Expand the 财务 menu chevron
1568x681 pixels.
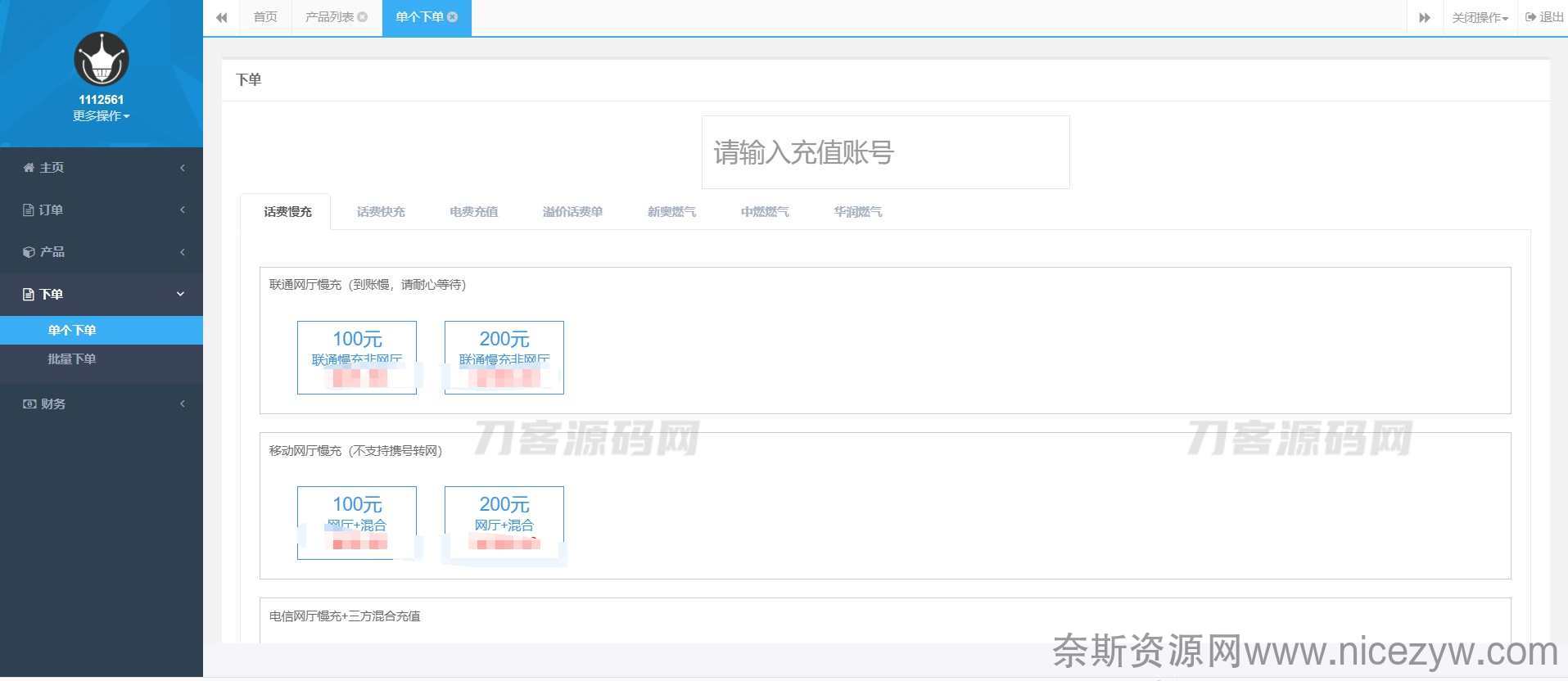click(x=182, y=404)
